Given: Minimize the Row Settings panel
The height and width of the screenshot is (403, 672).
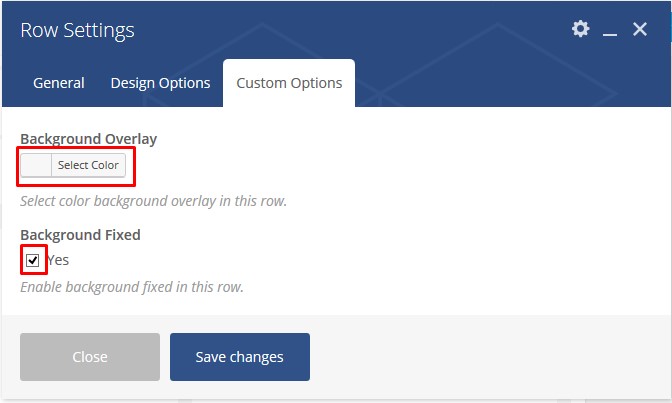Looking at the screenshot, I should click(x=610, y=33).
